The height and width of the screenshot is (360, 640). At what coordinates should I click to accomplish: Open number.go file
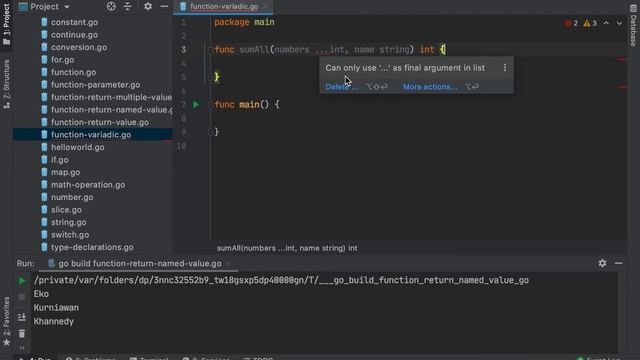pos(72,197)
